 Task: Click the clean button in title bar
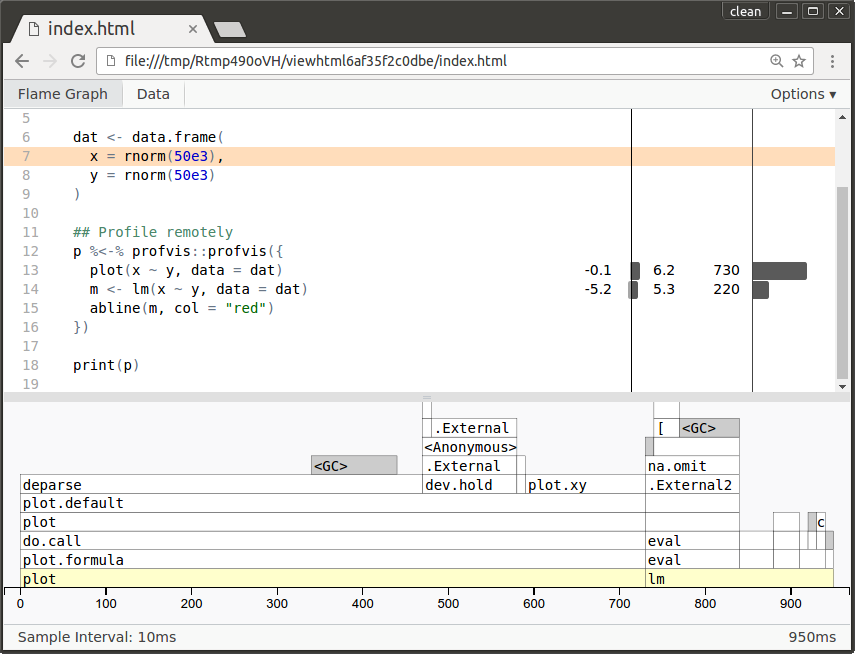(x=745, y=11)
